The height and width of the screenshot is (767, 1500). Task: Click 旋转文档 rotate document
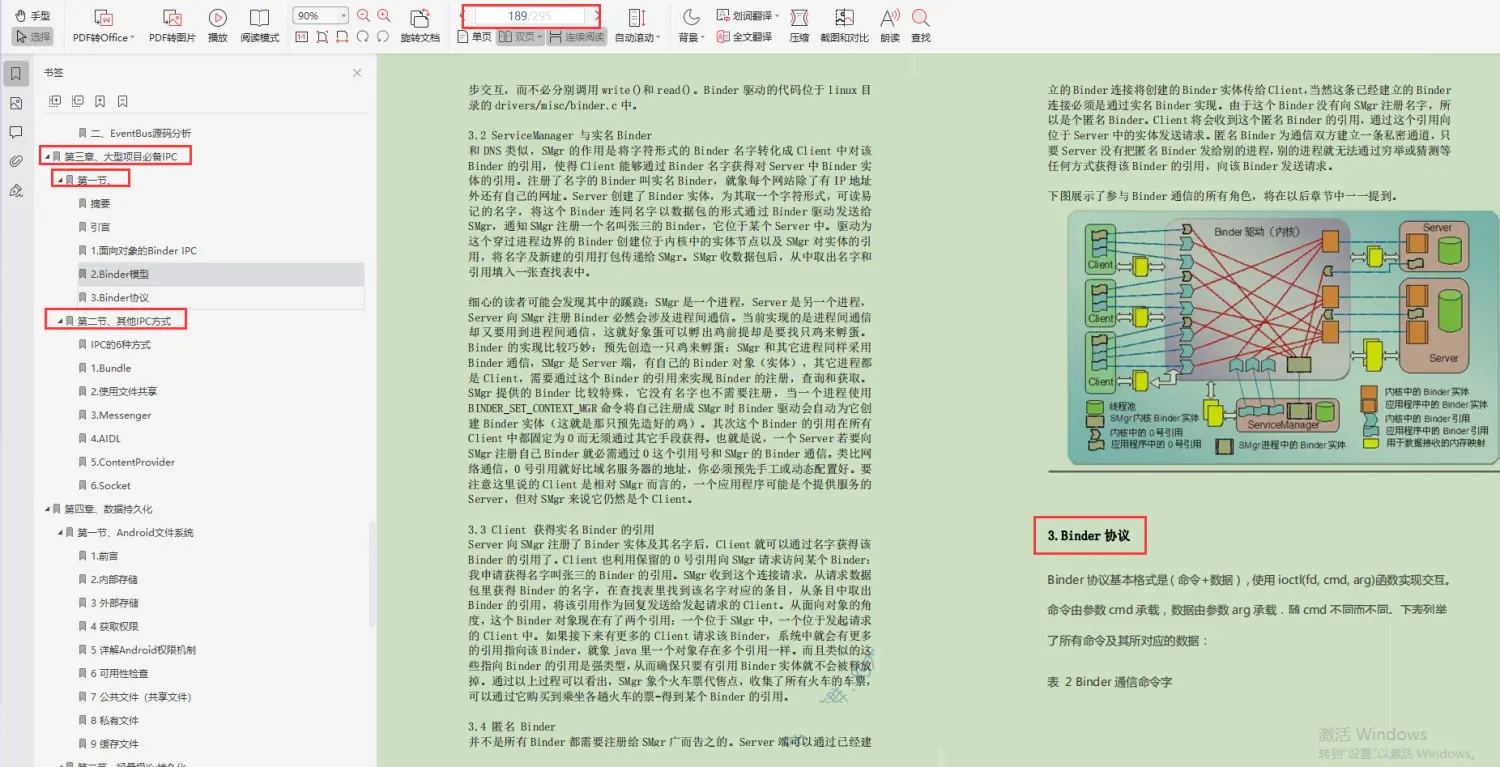[420, 27]
